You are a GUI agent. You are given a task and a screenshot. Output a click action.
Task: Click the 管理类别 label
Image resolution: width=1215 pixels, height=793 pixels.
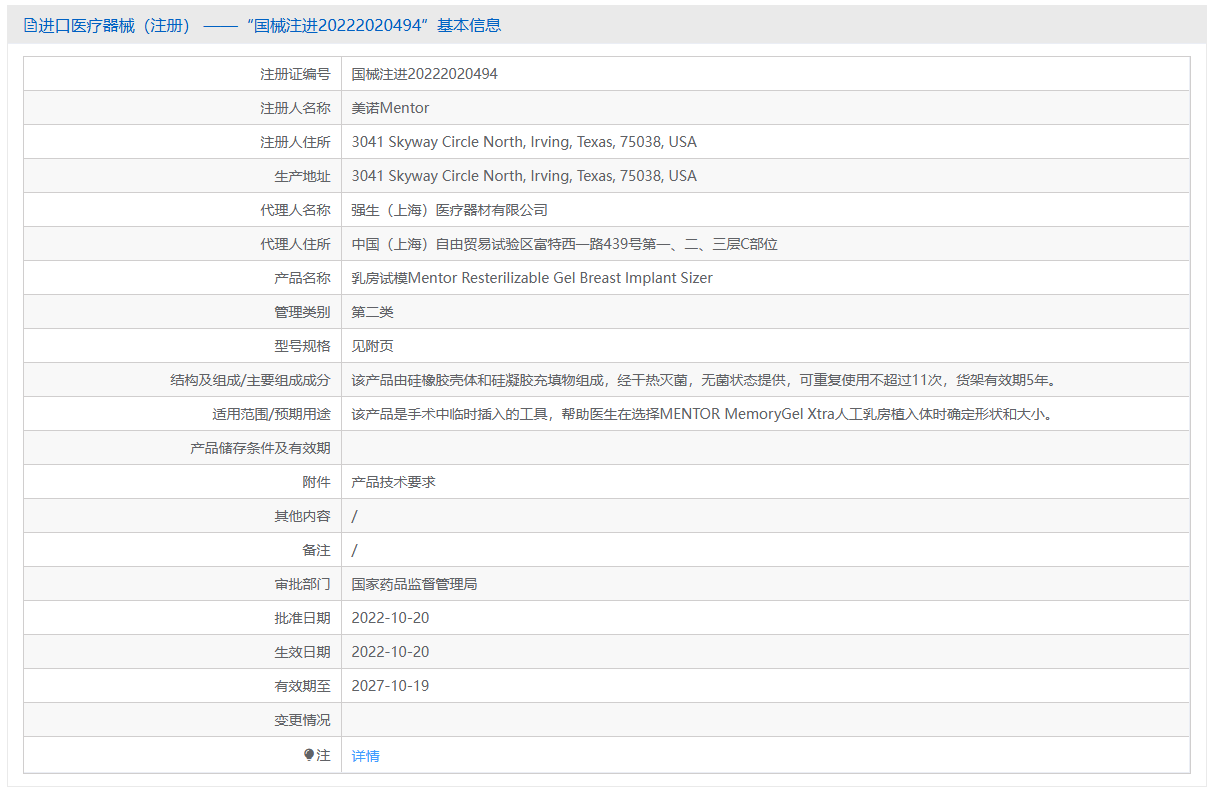pyautogui.click(x=302, y=312)
